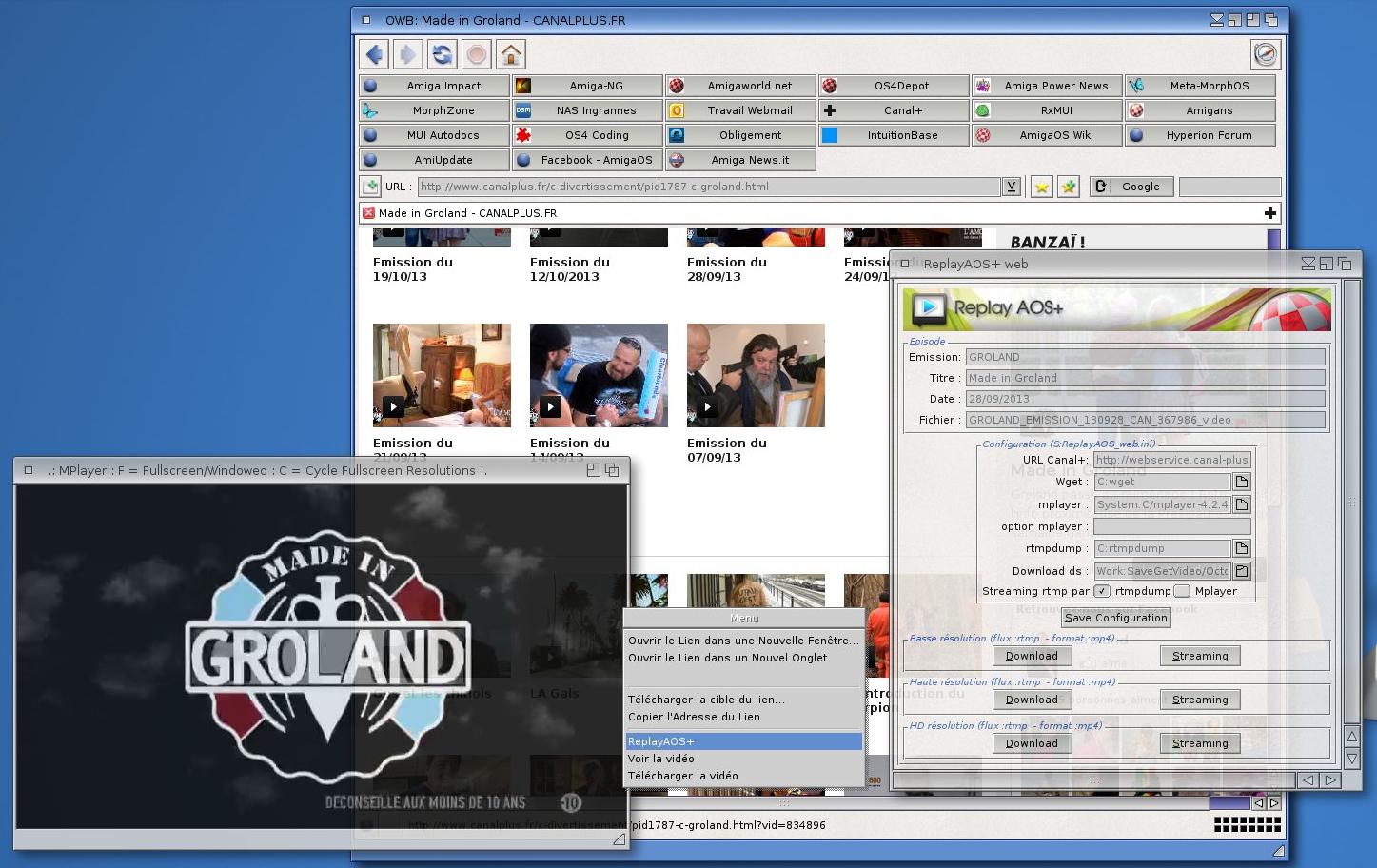Image resolution: width=1377 pixels, height=868 pixels.
Task: Click the Wget path field
Action: point(1162,482)
